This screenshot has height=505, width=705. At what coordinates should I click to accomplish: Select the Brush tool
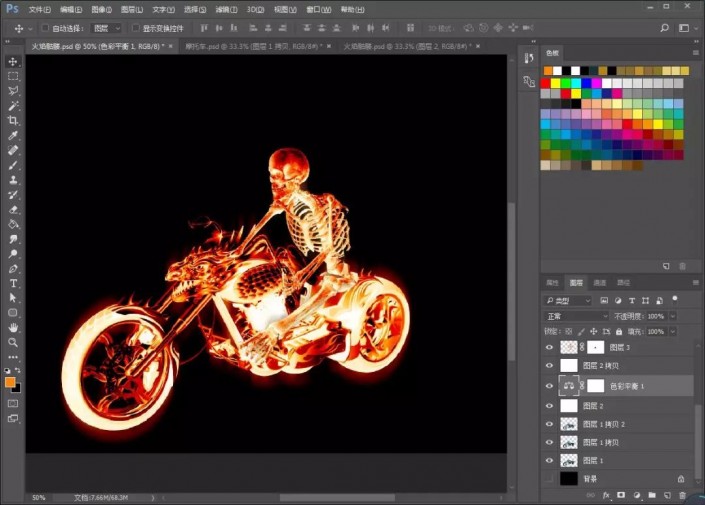tap(13, 165)
